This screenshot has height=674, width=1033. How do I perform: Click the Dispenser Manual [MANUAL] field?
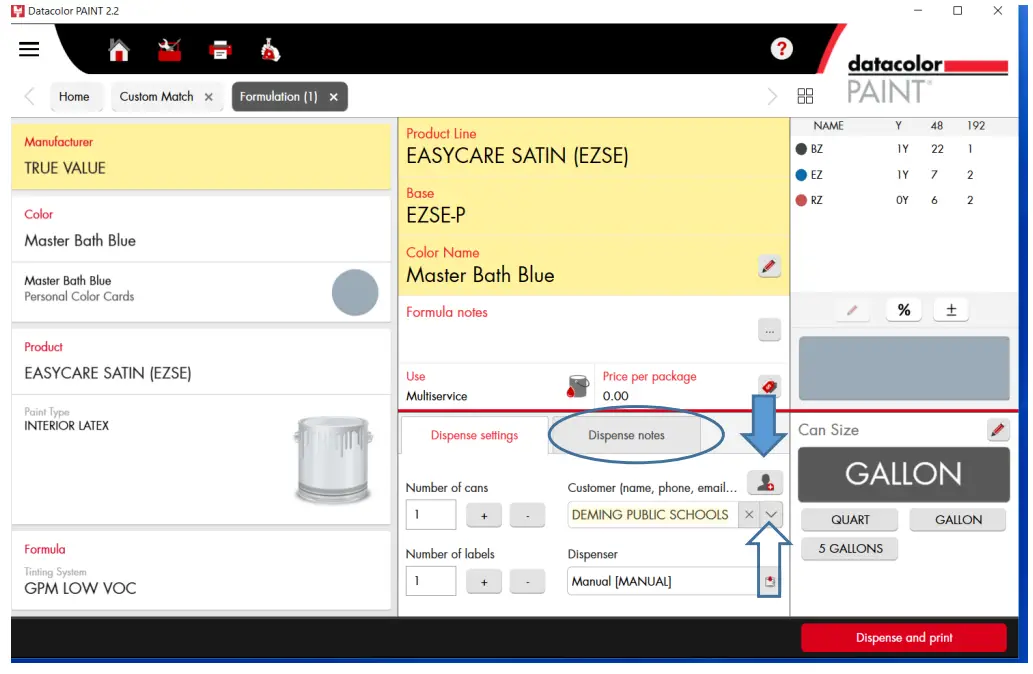point(662,581)
